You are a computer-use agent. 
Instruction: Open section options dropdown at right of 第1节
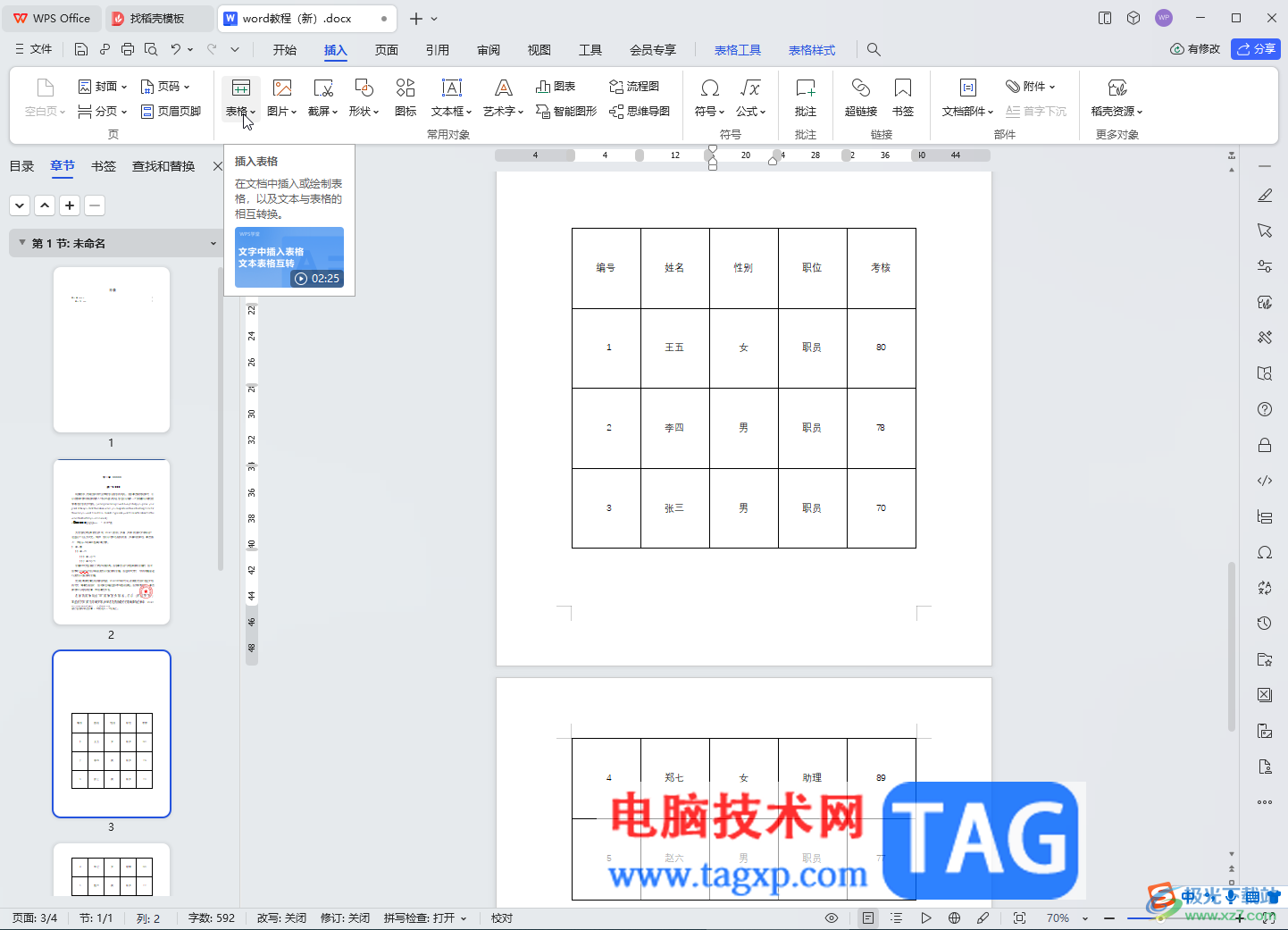click(213, 243)
